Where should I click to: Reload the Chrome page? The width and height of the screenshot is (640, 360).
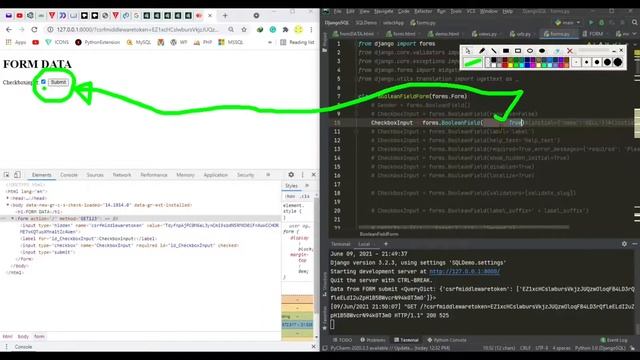click(x=34, y=29)
